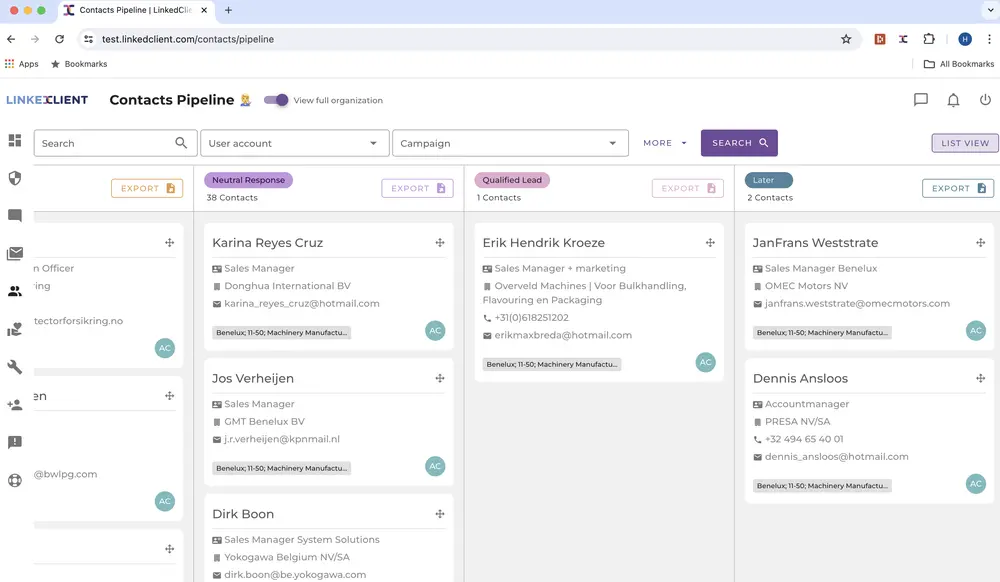Reload the page
The width and height of the screenshot is (1000, 582).
[59, 39]
